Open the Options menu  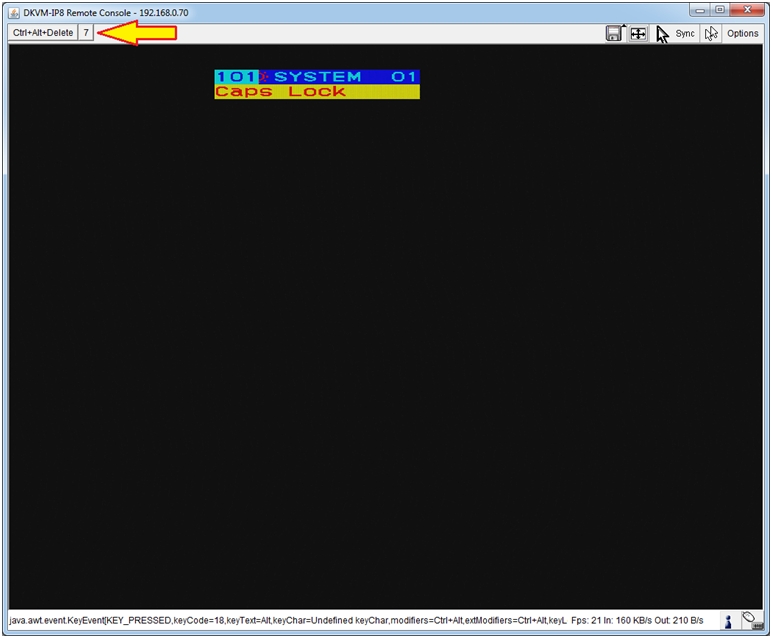pos(743,33)
